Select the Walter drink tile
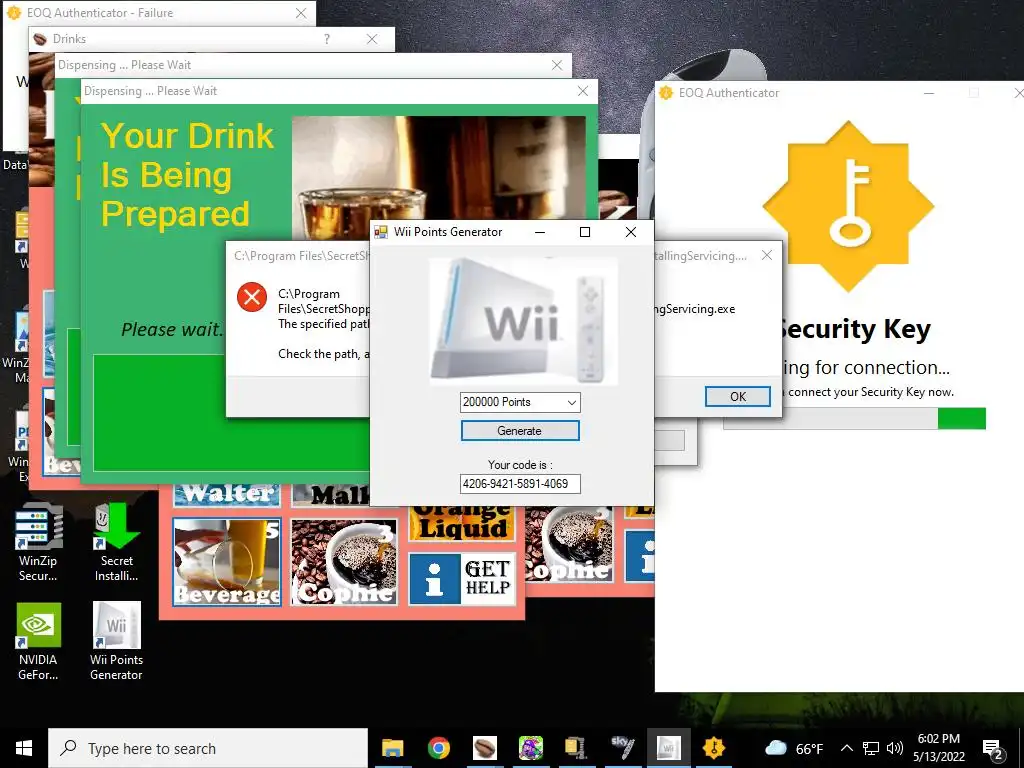 point(227,494)
